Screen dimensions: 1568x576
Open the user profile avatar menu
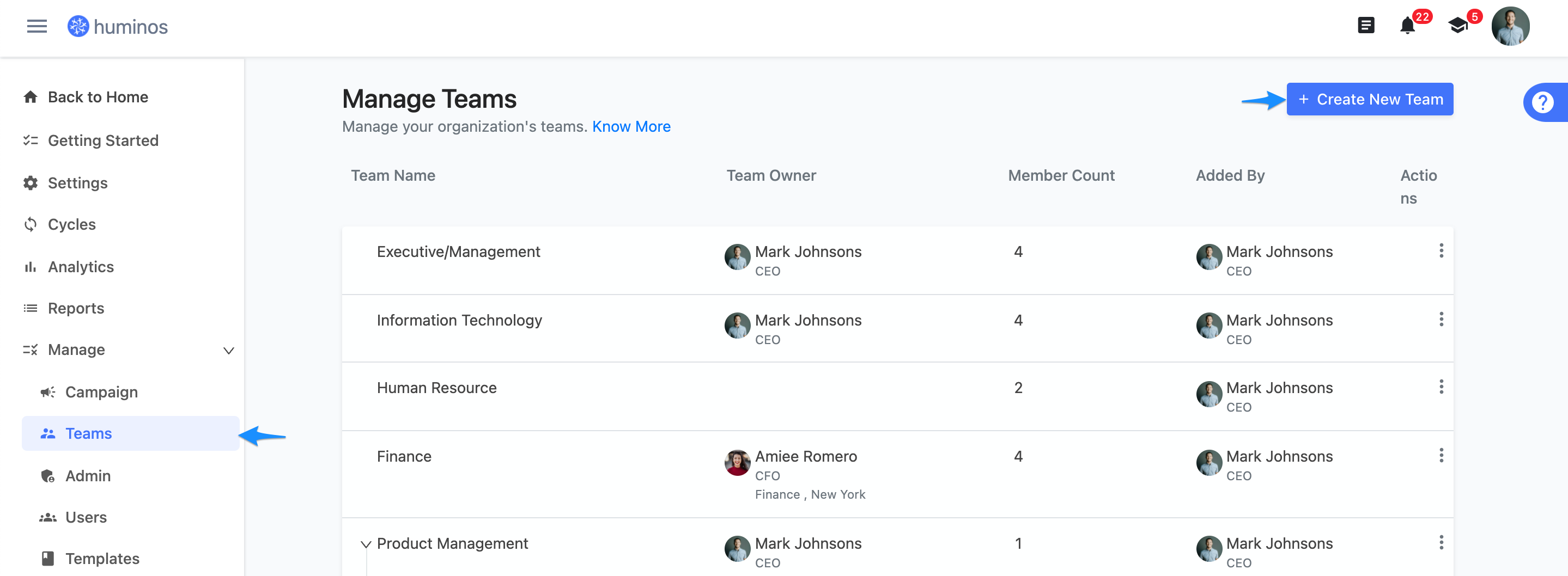click(x=1510, y=26)
